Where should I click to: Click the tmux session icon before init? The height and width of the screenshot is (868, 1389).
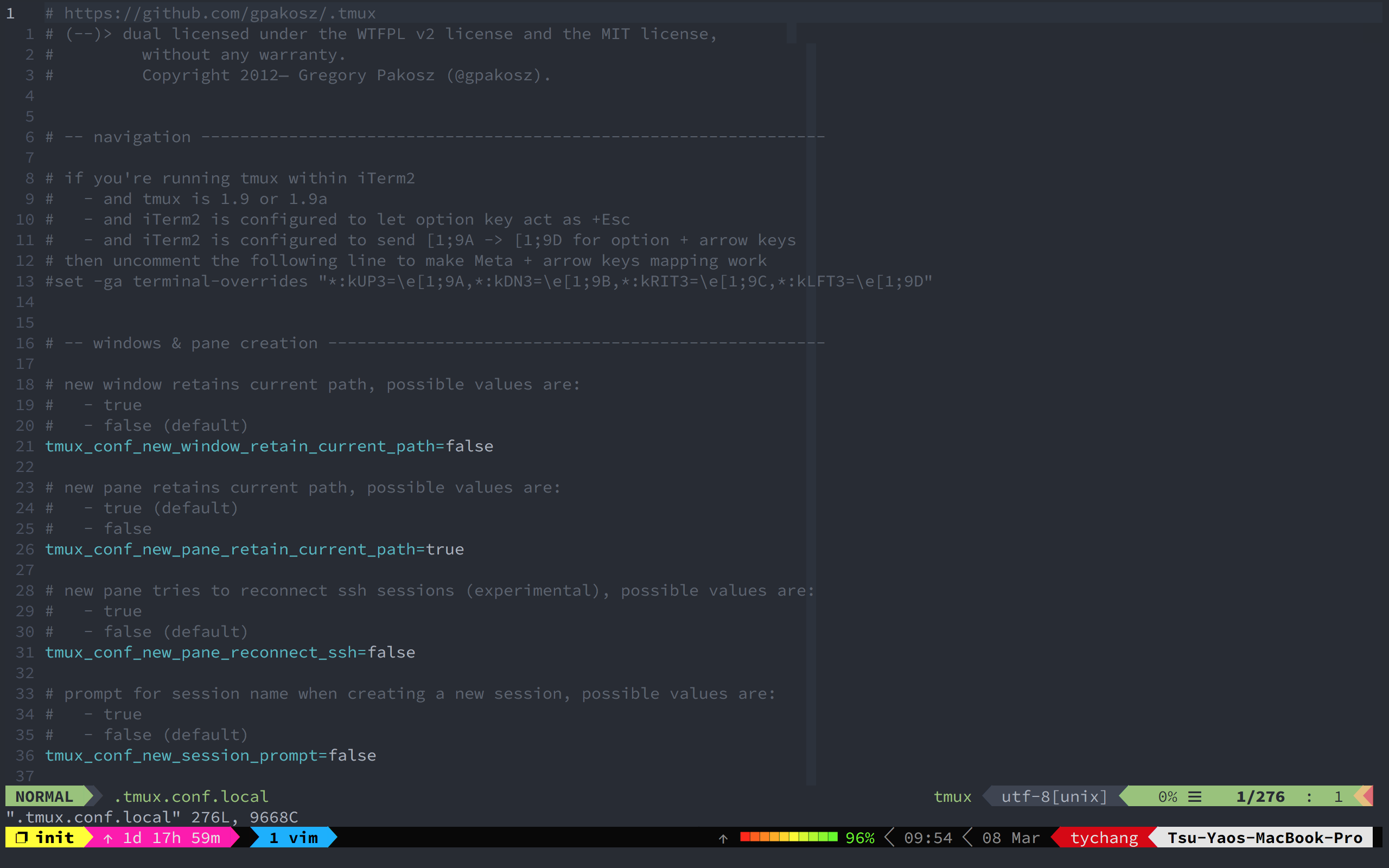coord(21,838)
